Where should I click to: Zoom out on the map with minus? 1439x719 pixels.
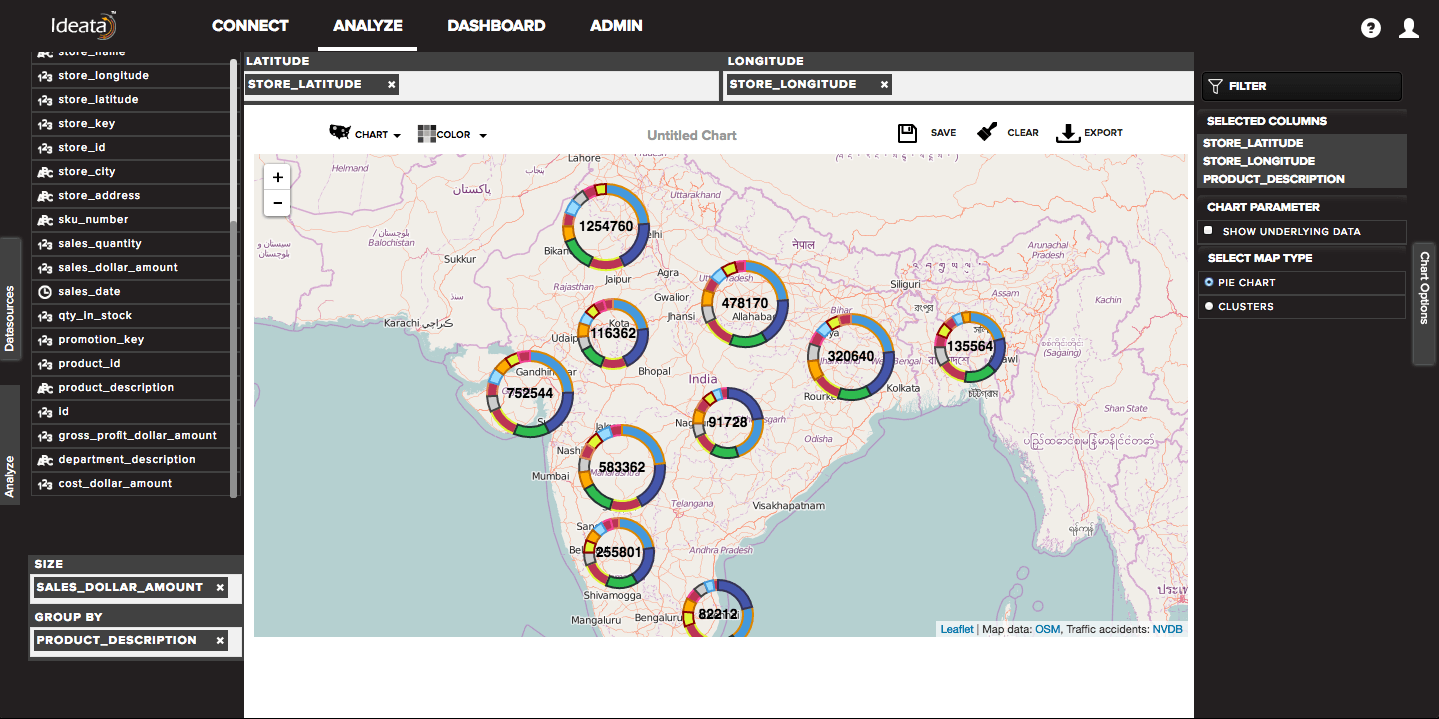click(x=277, y=203)
